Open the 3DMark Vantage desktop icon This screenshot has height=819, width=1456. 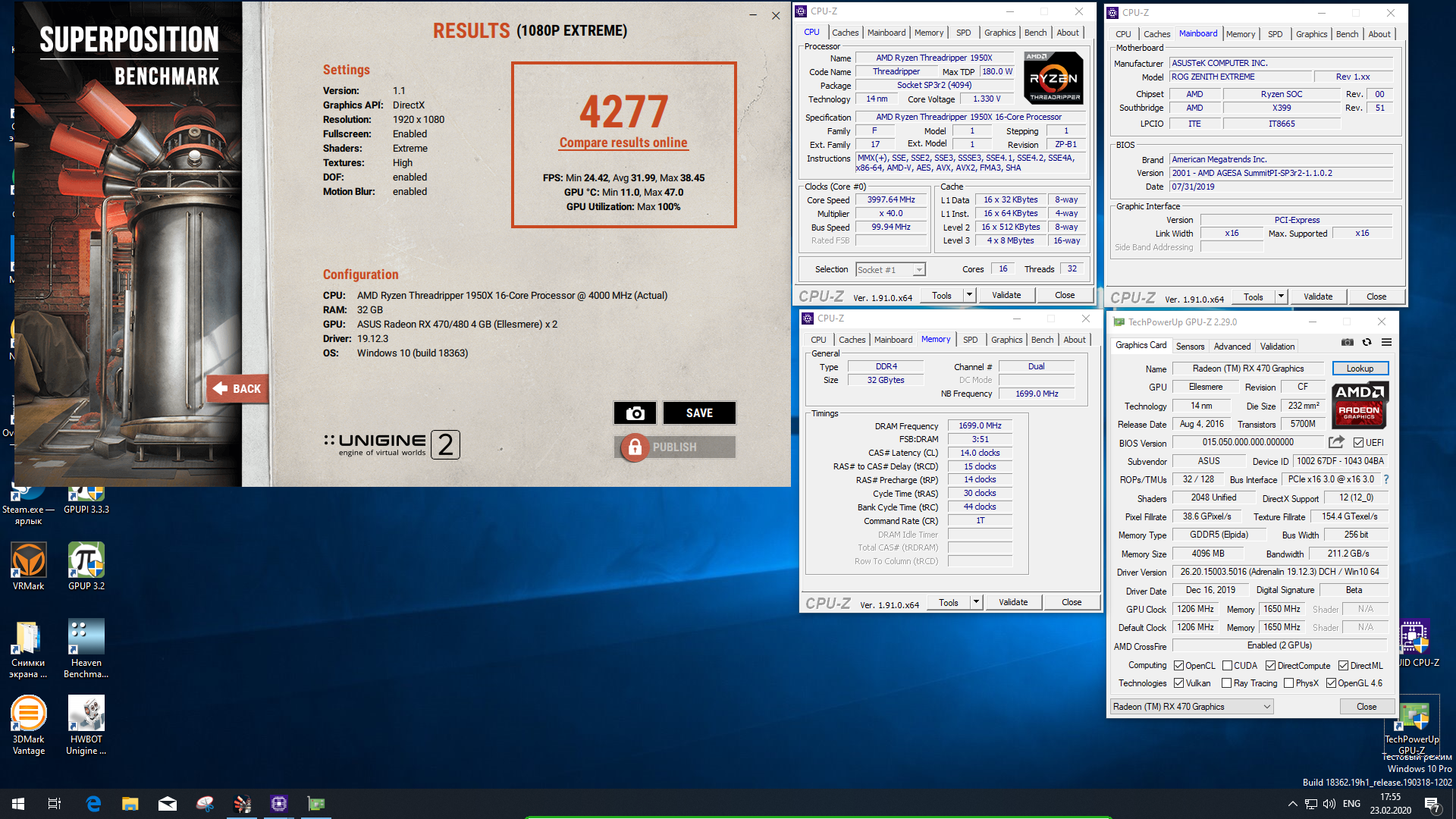pyautogui.click(x=28, y=725)
